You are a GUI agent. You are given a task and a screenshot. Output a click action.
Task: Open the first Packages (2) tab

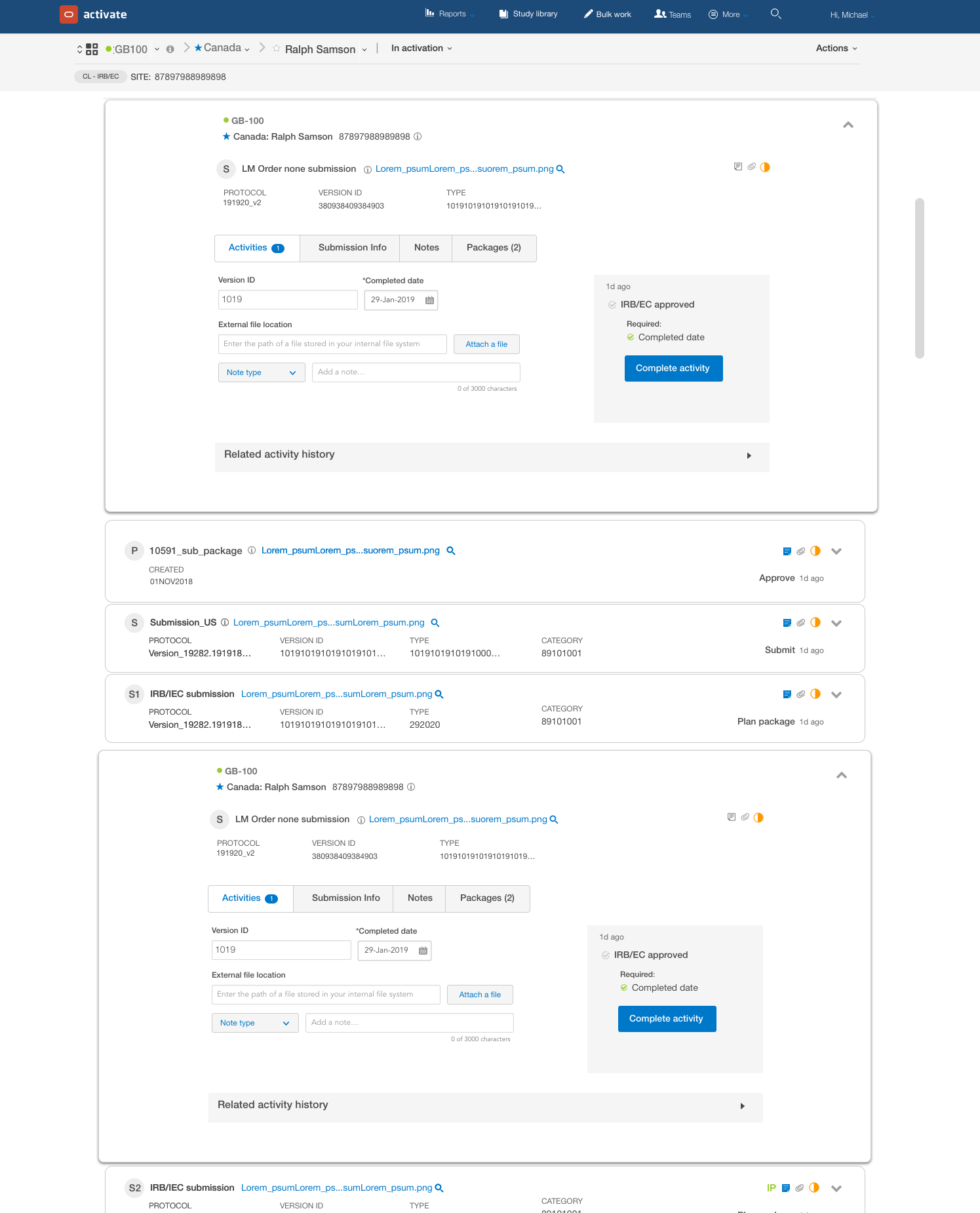(493, 248)
